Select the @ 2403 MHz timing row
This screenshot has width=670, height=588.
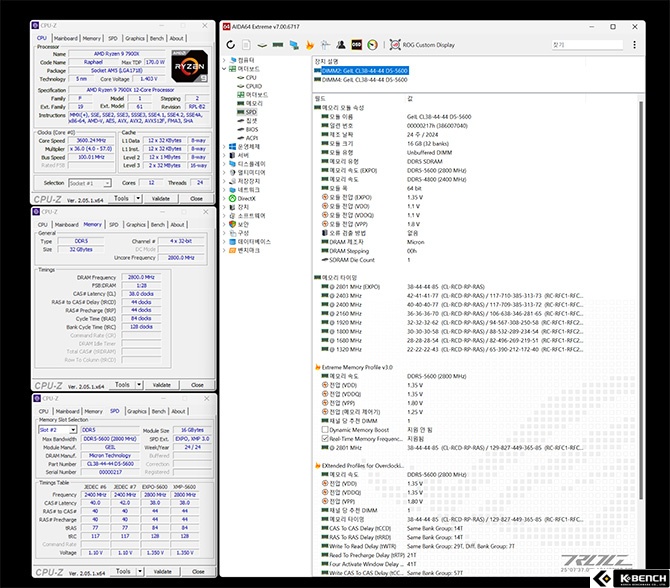453,295
